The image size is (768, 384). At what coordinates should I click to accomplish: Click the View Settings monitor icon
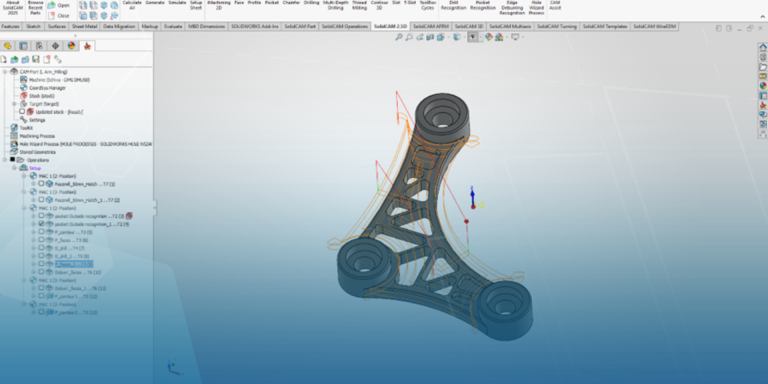515,37
